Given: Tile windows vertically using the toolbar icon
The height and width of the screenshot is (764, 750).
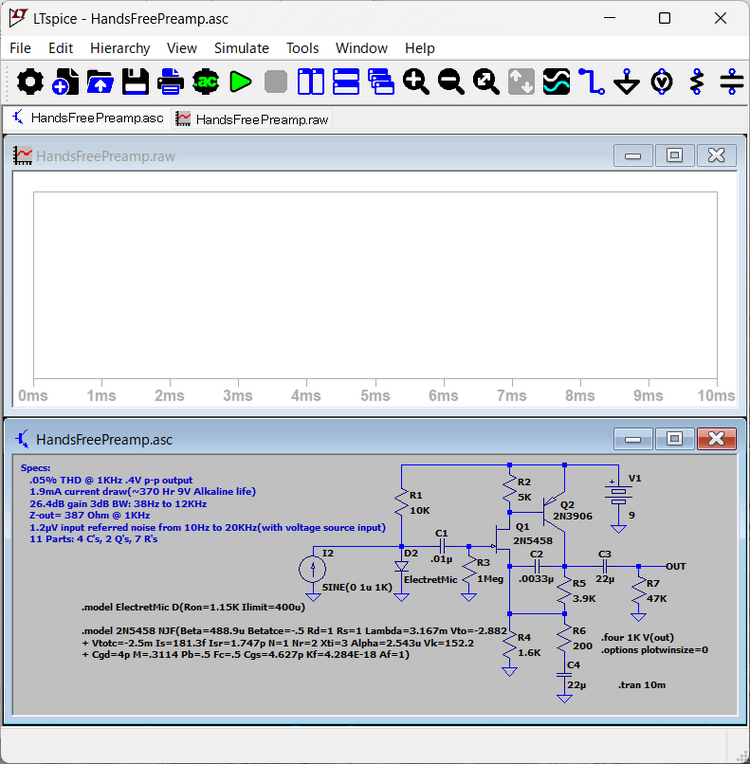Looking at the screenshot, I should click(x=311, y=82).
